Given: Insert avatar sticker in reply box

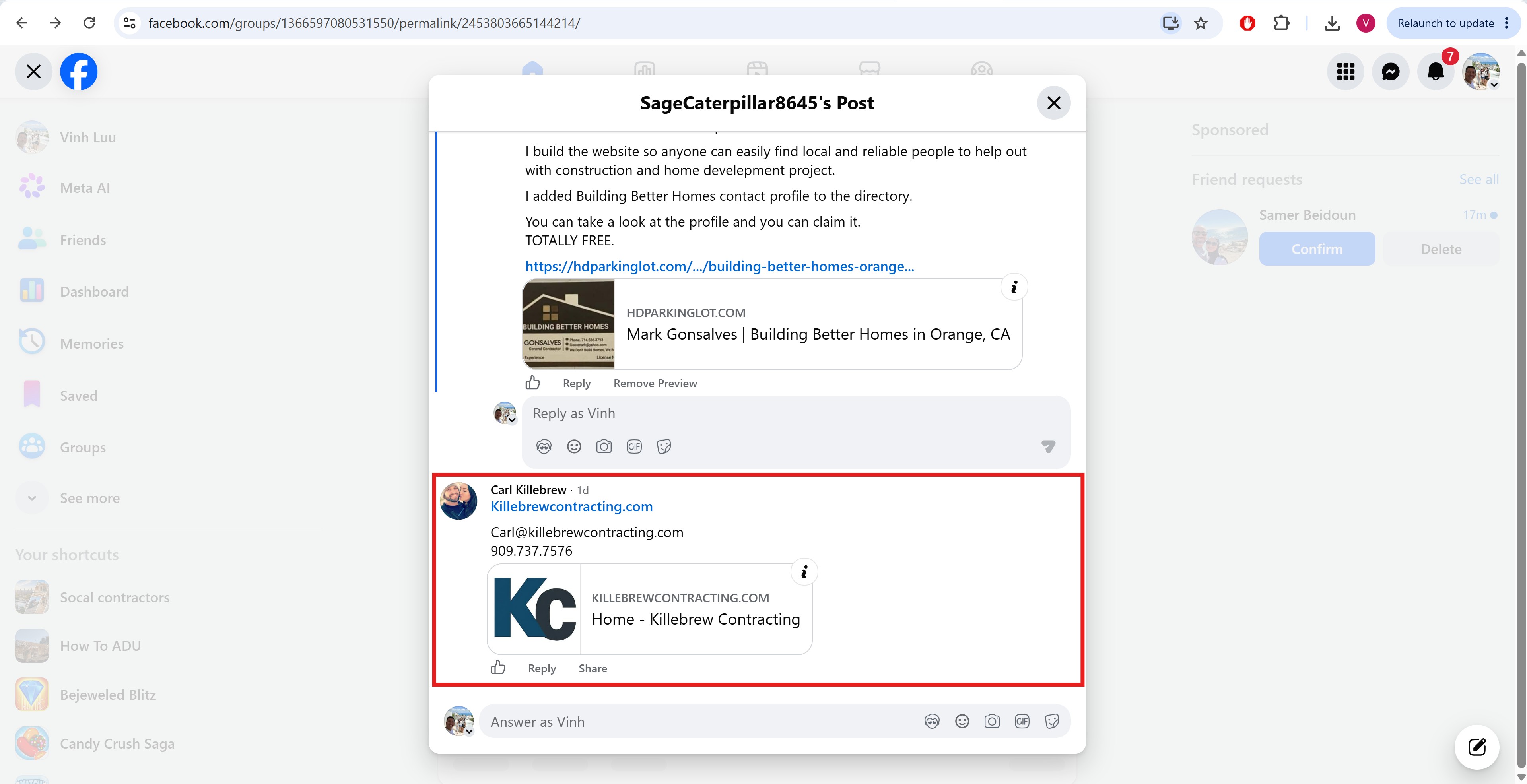Looking at the screenshot, I should coord(544,447).
